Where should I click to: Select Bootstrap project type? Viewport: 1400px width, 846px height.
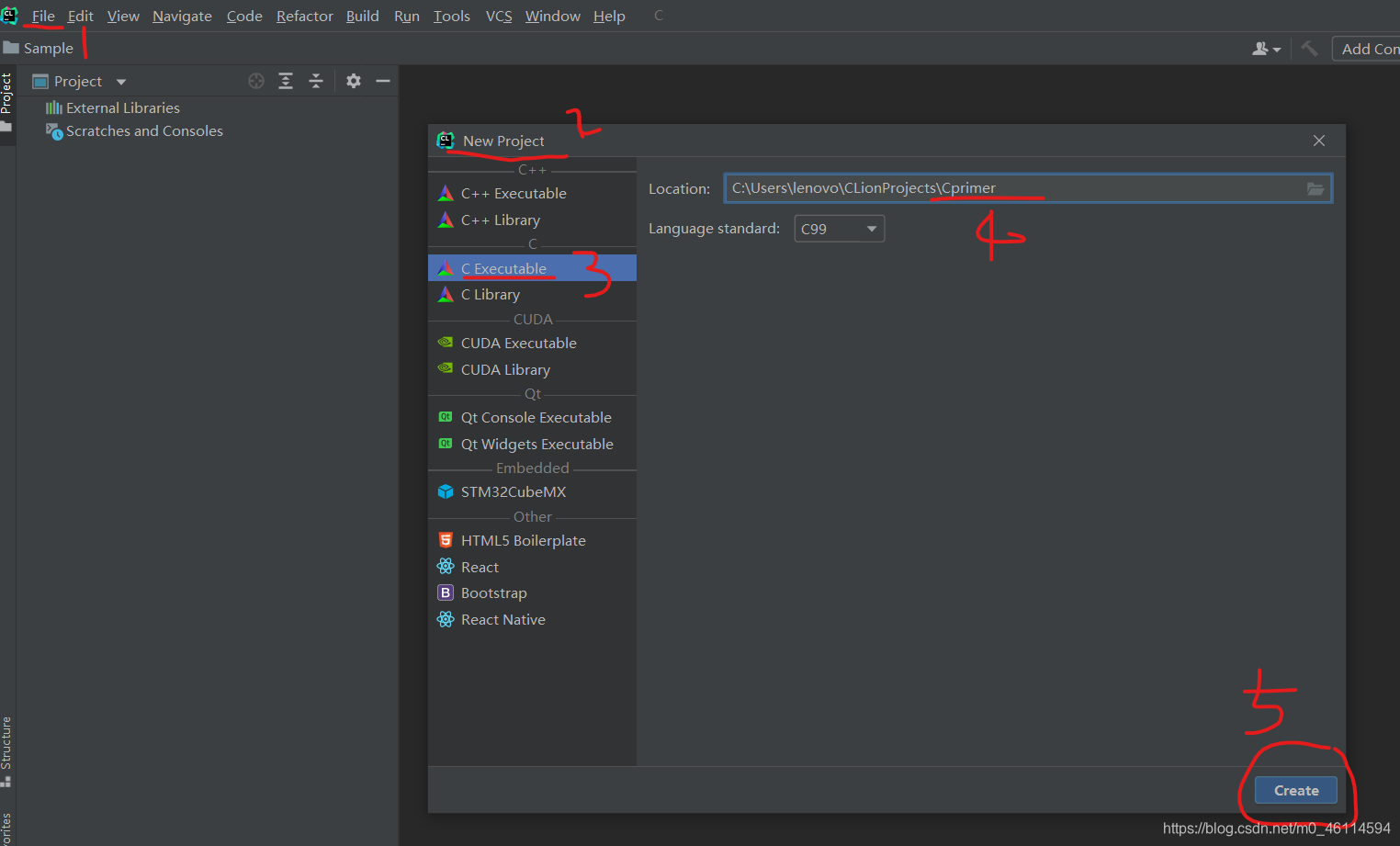(532, 593)
